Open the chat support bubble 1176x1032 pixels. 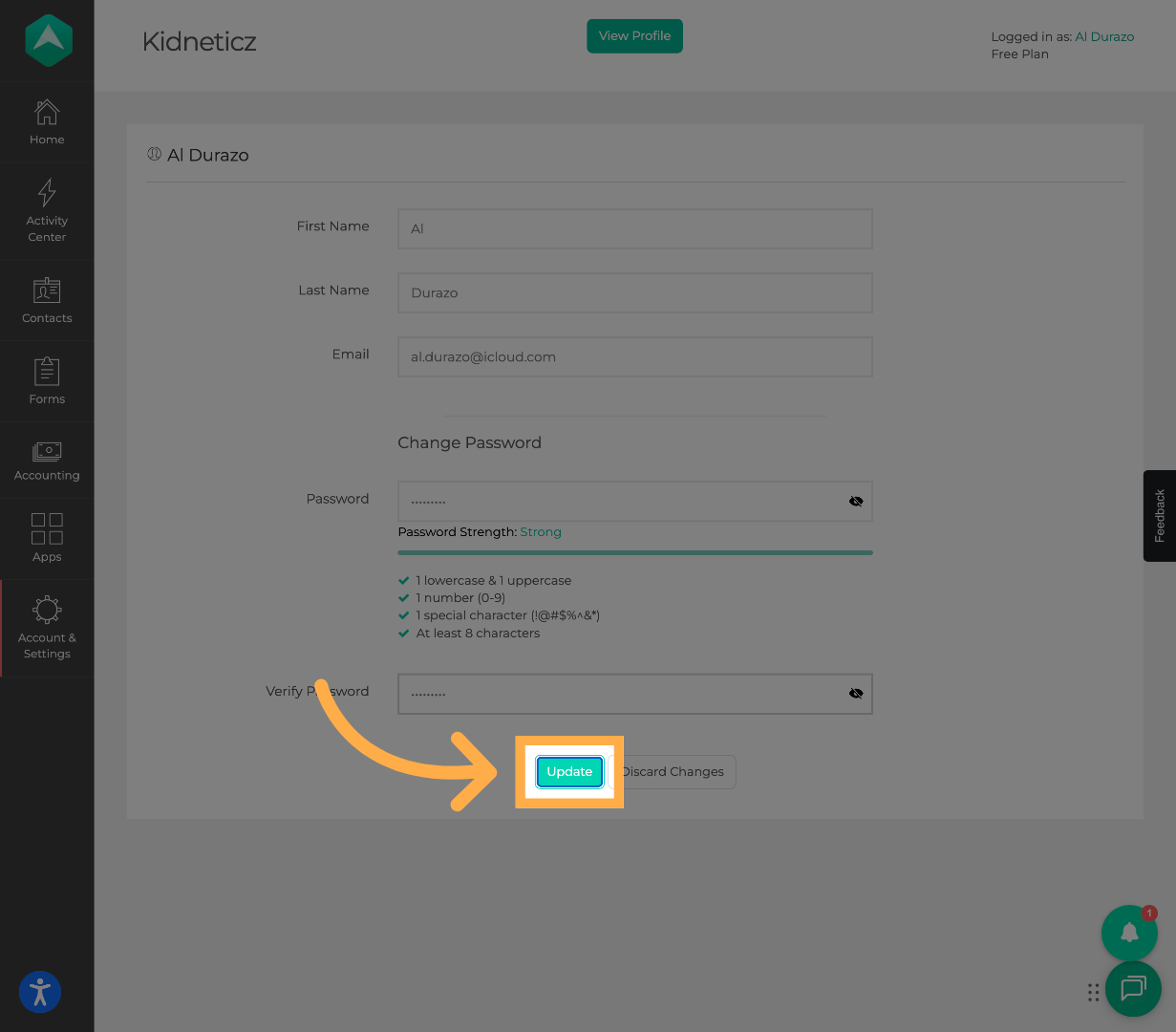click(1133, 988)
